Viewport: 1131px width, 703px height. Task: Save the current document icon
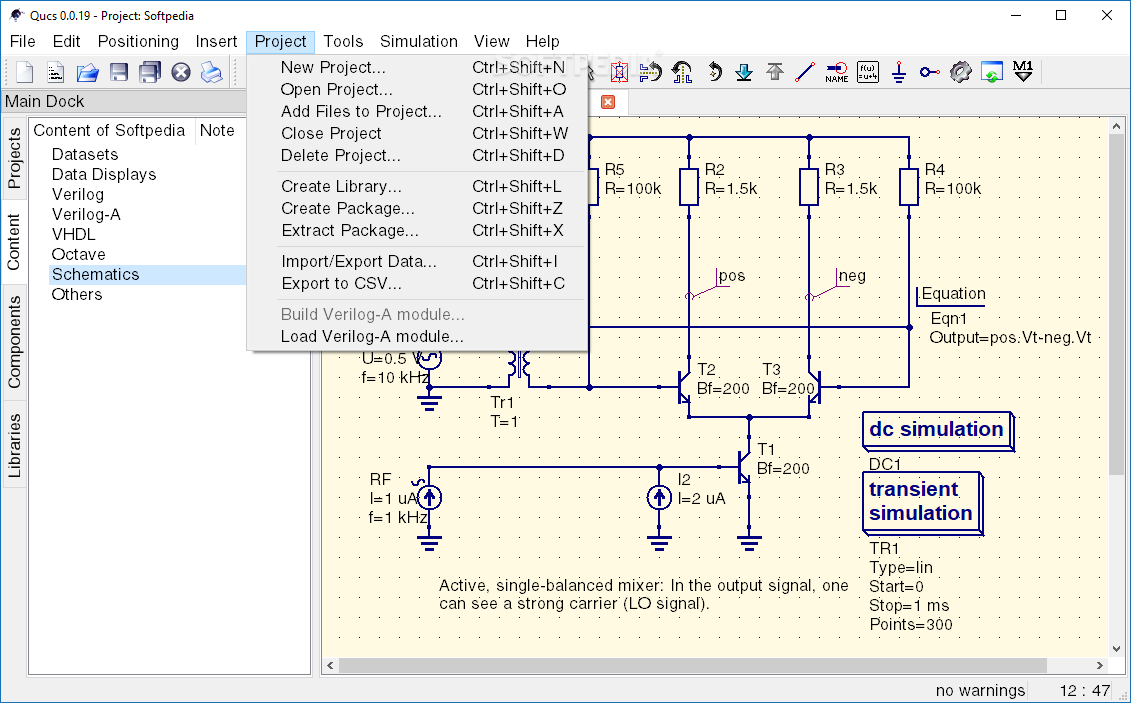119,72
